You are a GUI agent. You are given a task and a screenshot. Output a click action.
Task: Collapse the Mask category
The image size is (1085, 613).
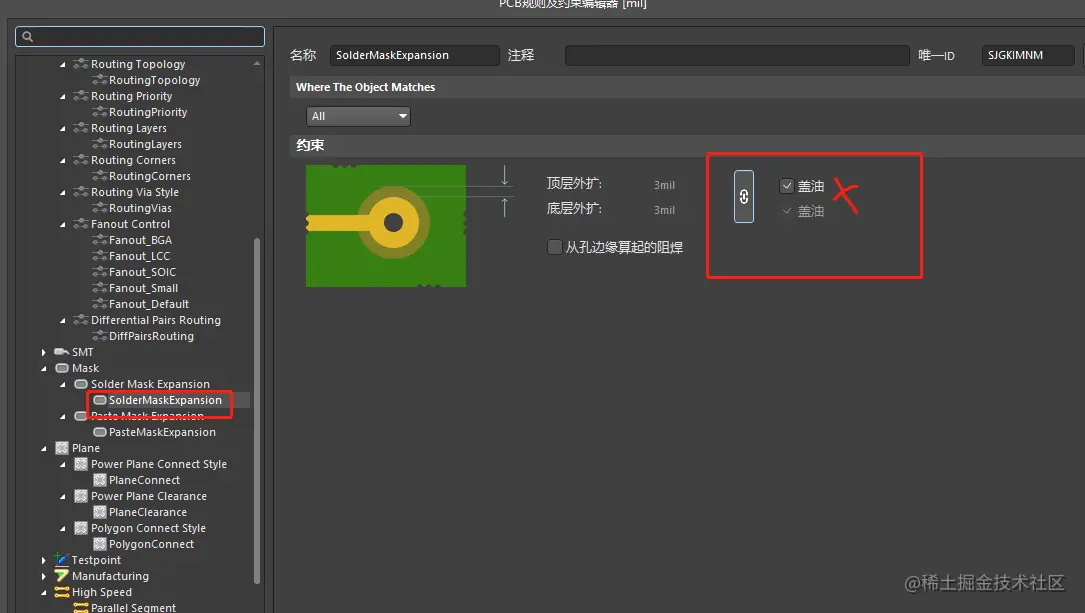coord(44,368)
